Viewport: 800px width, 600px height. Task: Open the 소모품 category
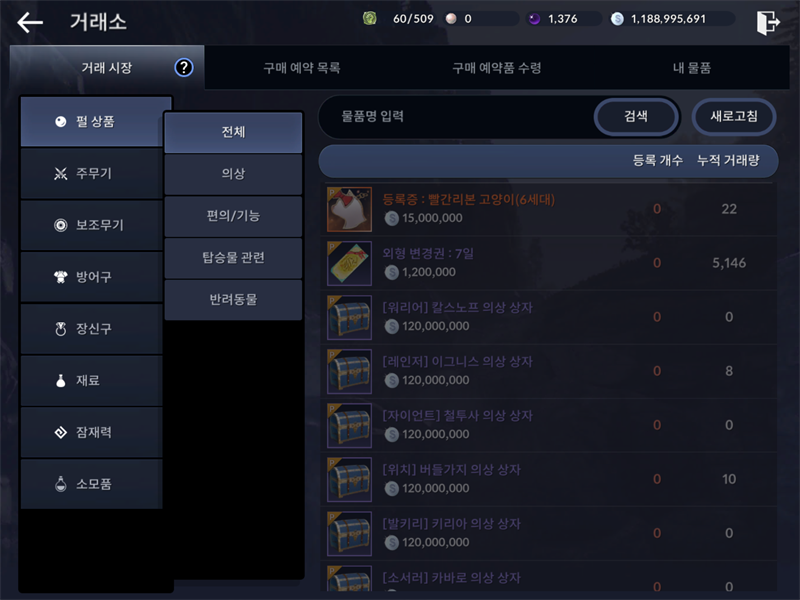tap(92, 484)
